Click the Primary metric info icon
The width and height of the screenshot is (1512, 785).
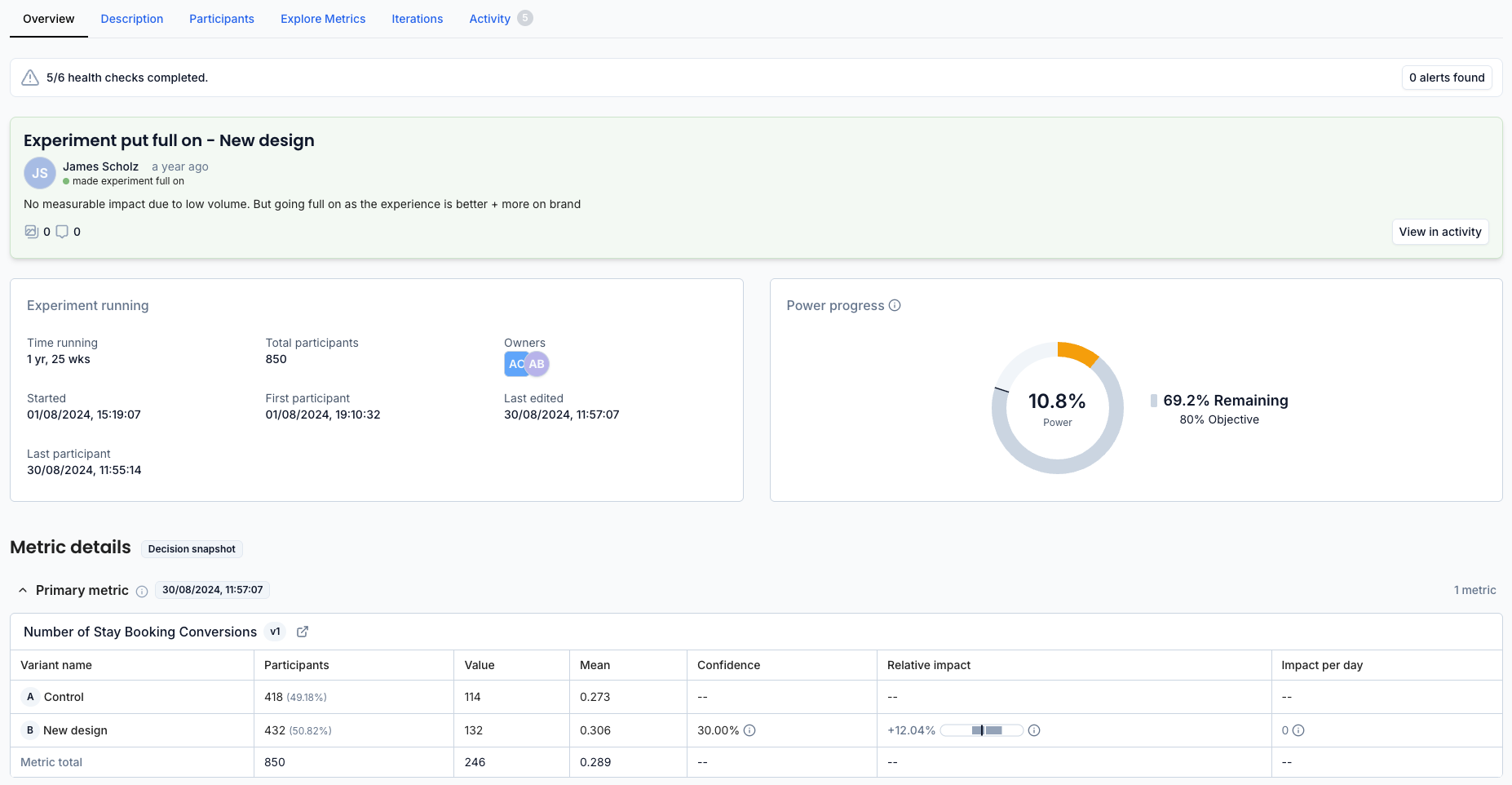142,591
